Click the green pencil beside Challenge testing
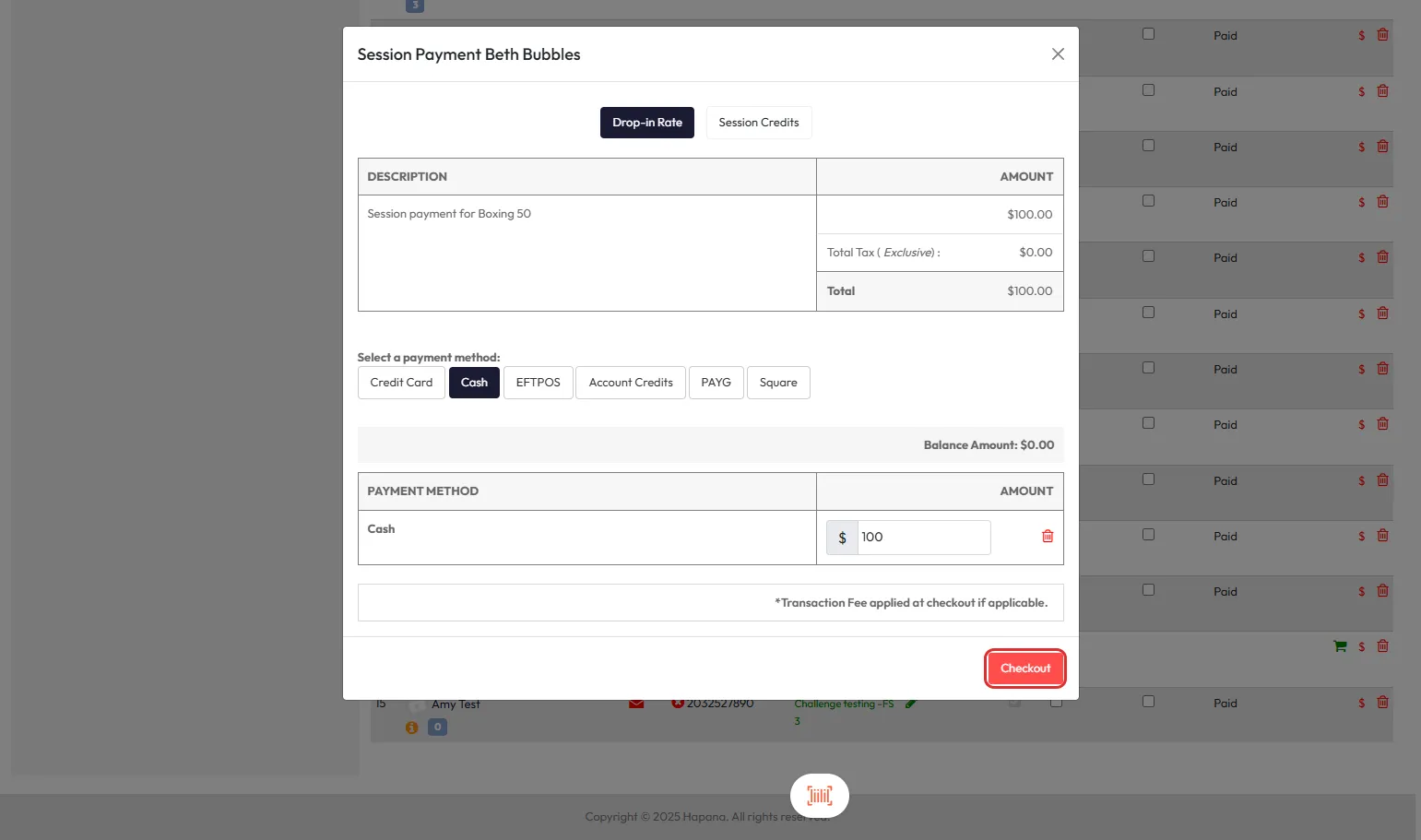1421x840 pixels. [x=910, y=704]
